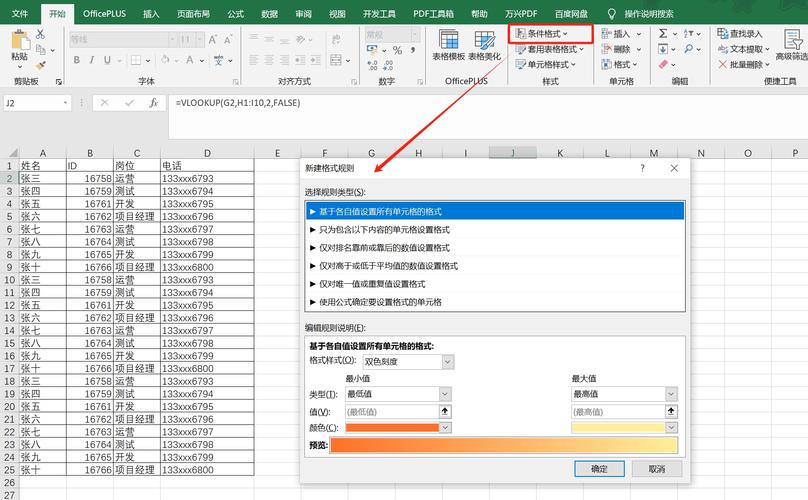Click the comma style icon
808x500 pixels.
click(x=413, y=50)
